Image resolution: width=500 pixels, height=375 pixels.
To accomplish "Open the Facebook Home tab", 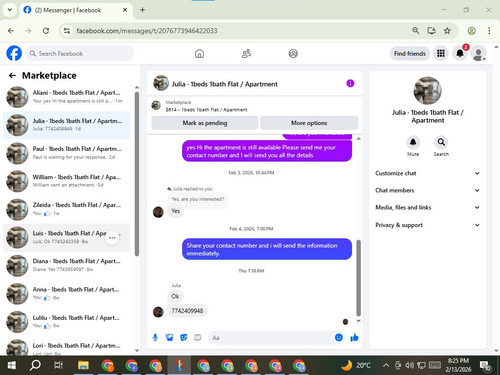I will pos(199,53).
